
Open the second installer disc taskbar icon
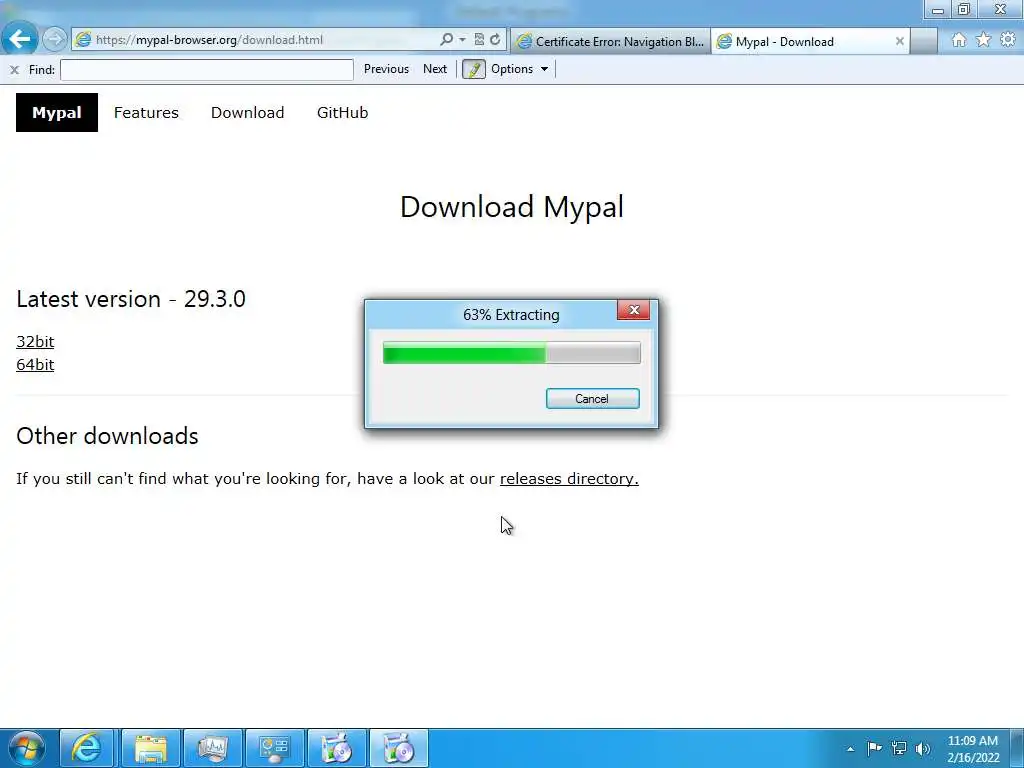click(x=398, y=748)
